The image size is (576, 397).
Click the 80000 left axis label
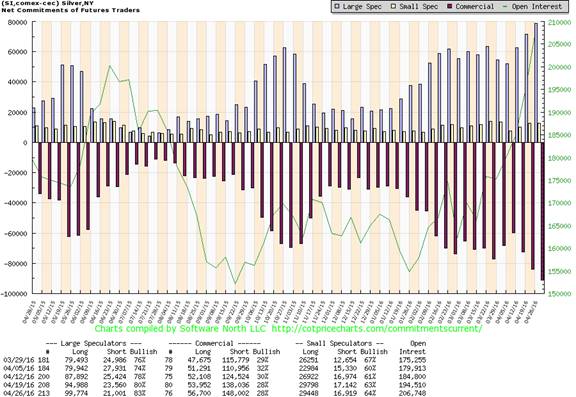(18, 23)
